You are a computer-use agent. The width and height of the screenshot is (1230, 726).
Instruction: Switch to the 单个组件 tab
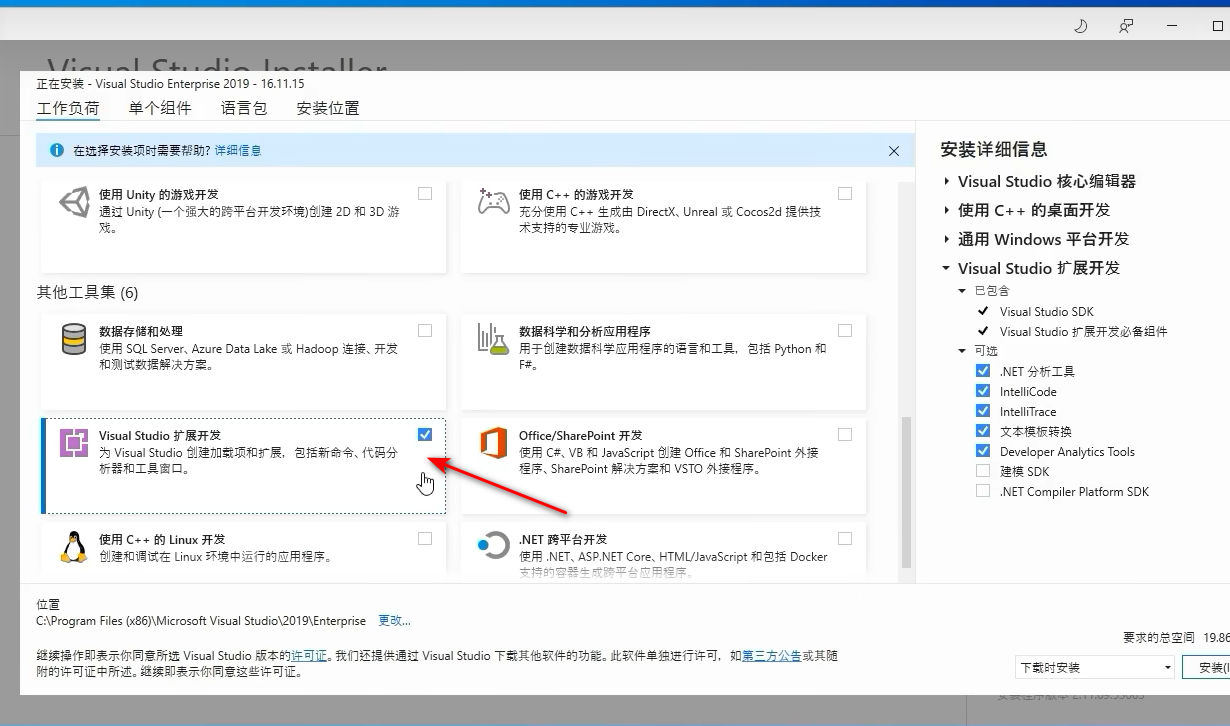(x=160, y=108)
